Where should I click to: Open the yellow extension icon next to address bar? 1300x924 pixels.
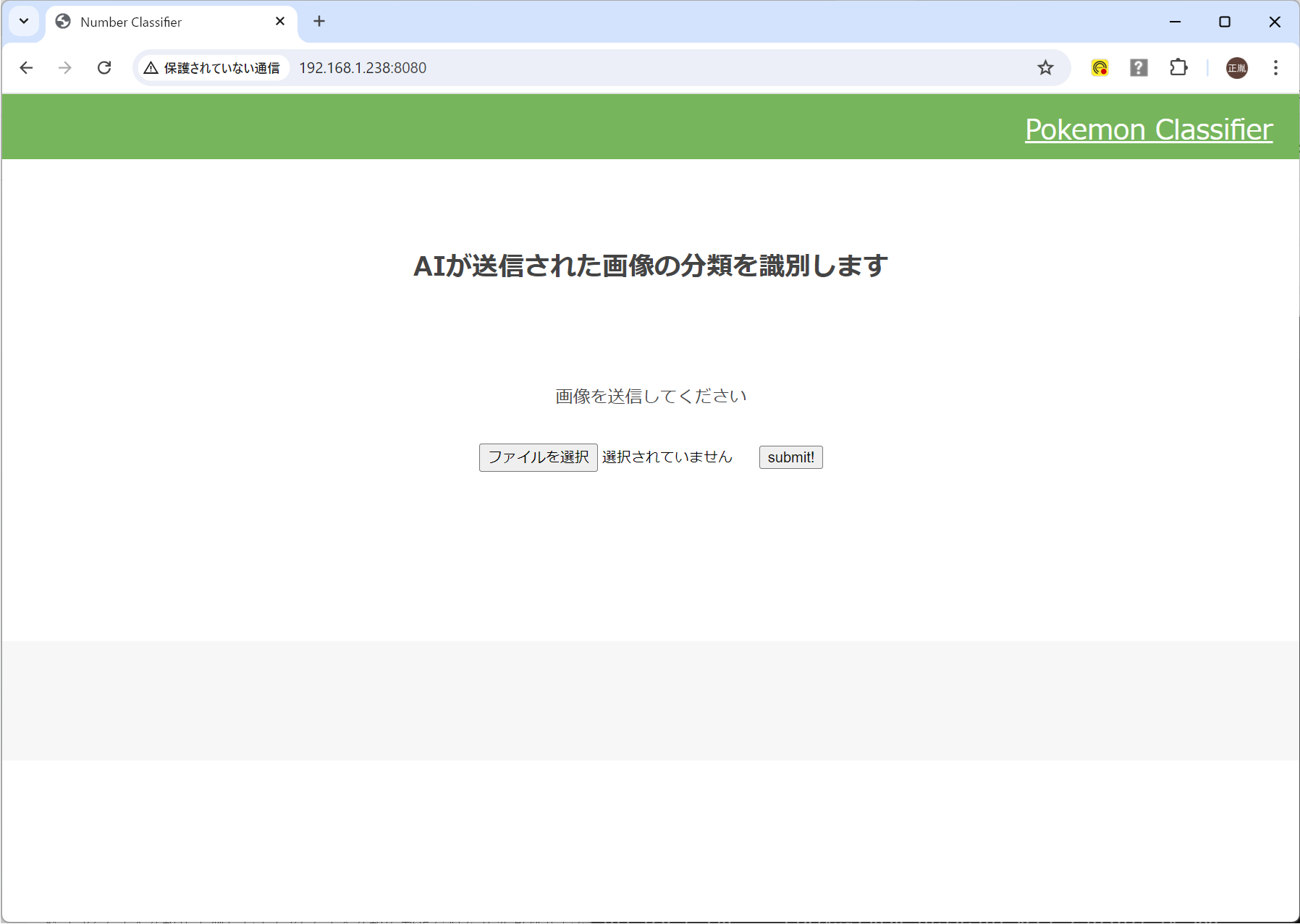(1099, 67)
